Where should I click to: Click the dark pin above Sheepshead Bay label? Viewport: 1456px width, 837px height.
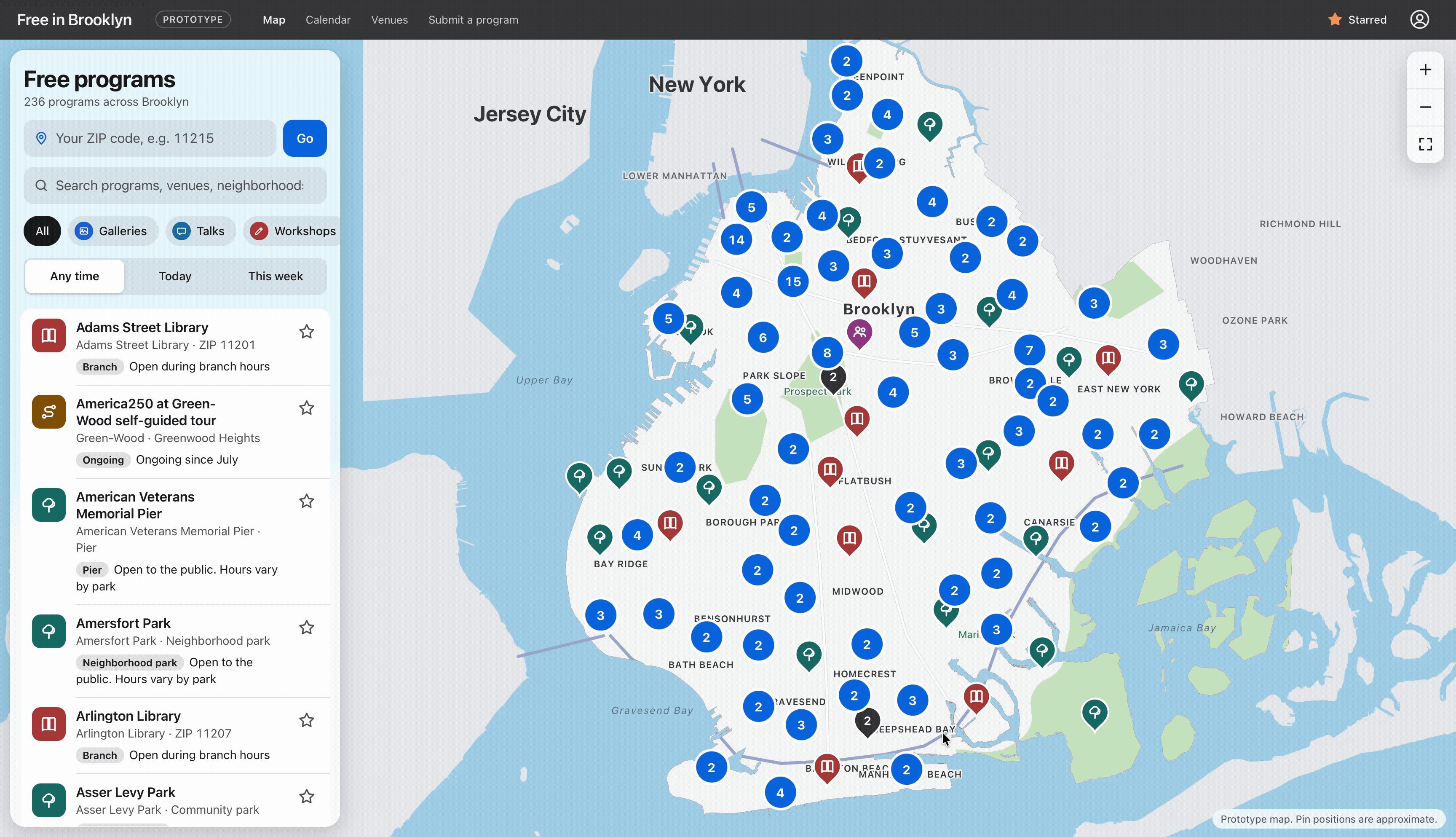coord(867,722)
